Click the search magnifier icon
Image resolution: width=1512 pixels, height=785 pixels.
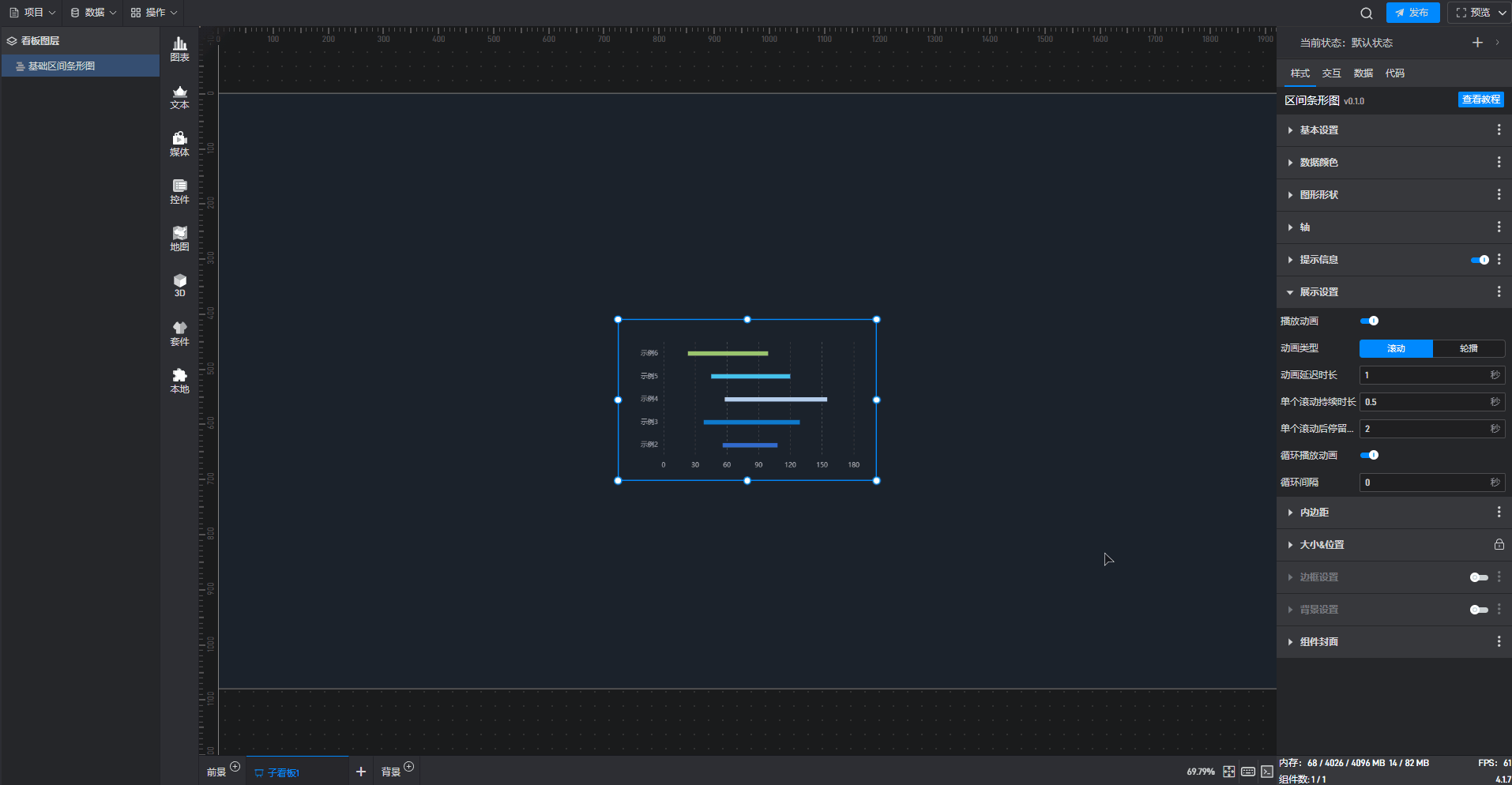(1367, 13)
